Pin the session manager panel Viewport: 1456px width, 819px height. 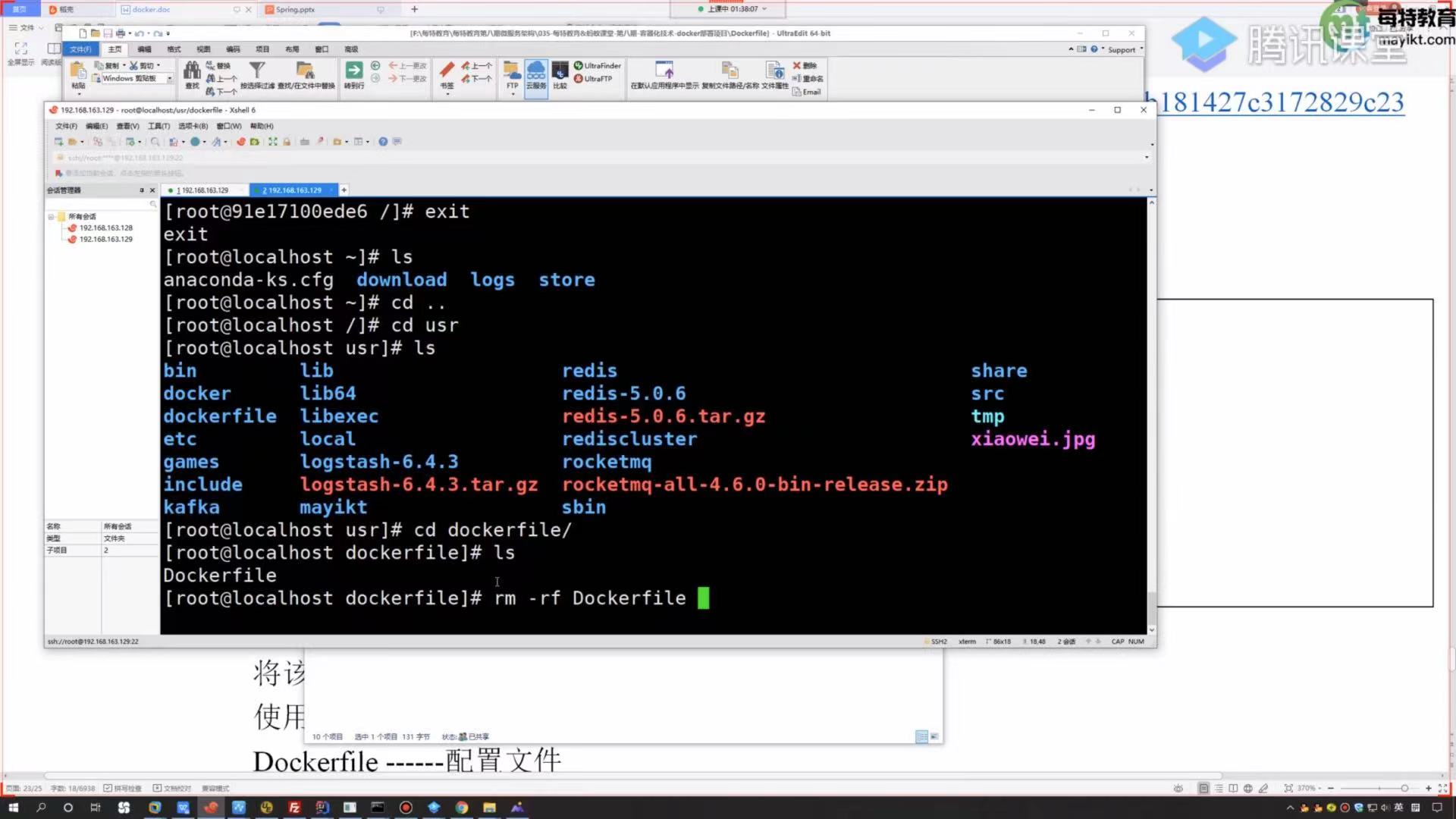[x=141, y=190]
